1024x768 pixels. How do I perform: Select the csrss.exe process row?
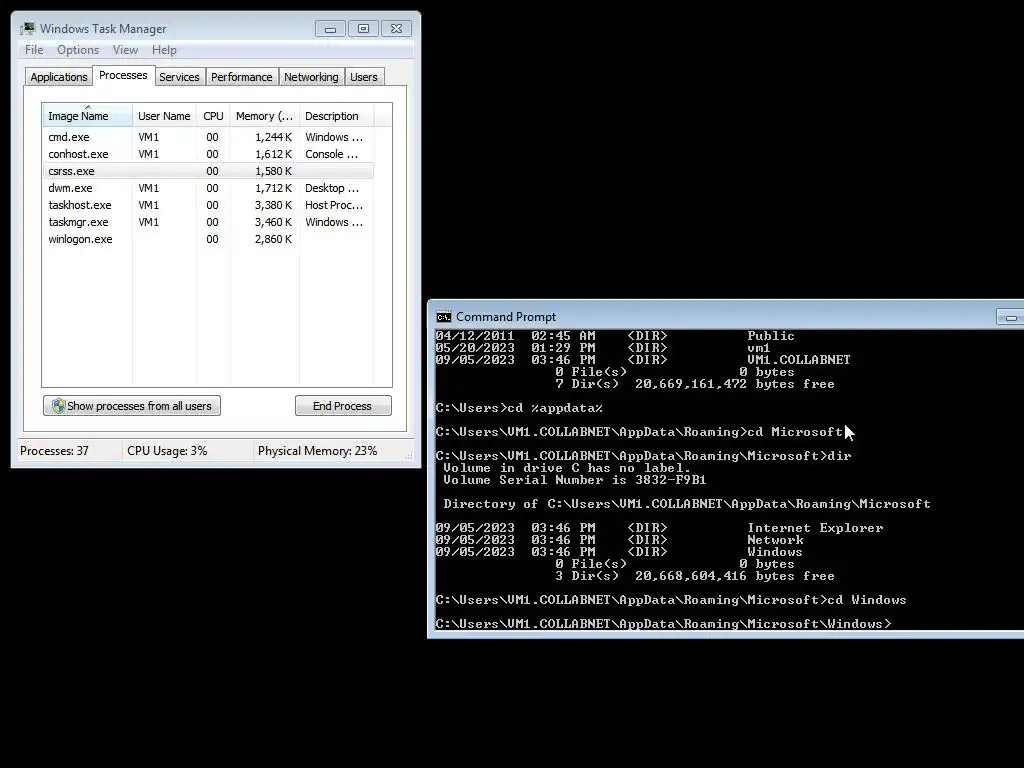(208, 171)
